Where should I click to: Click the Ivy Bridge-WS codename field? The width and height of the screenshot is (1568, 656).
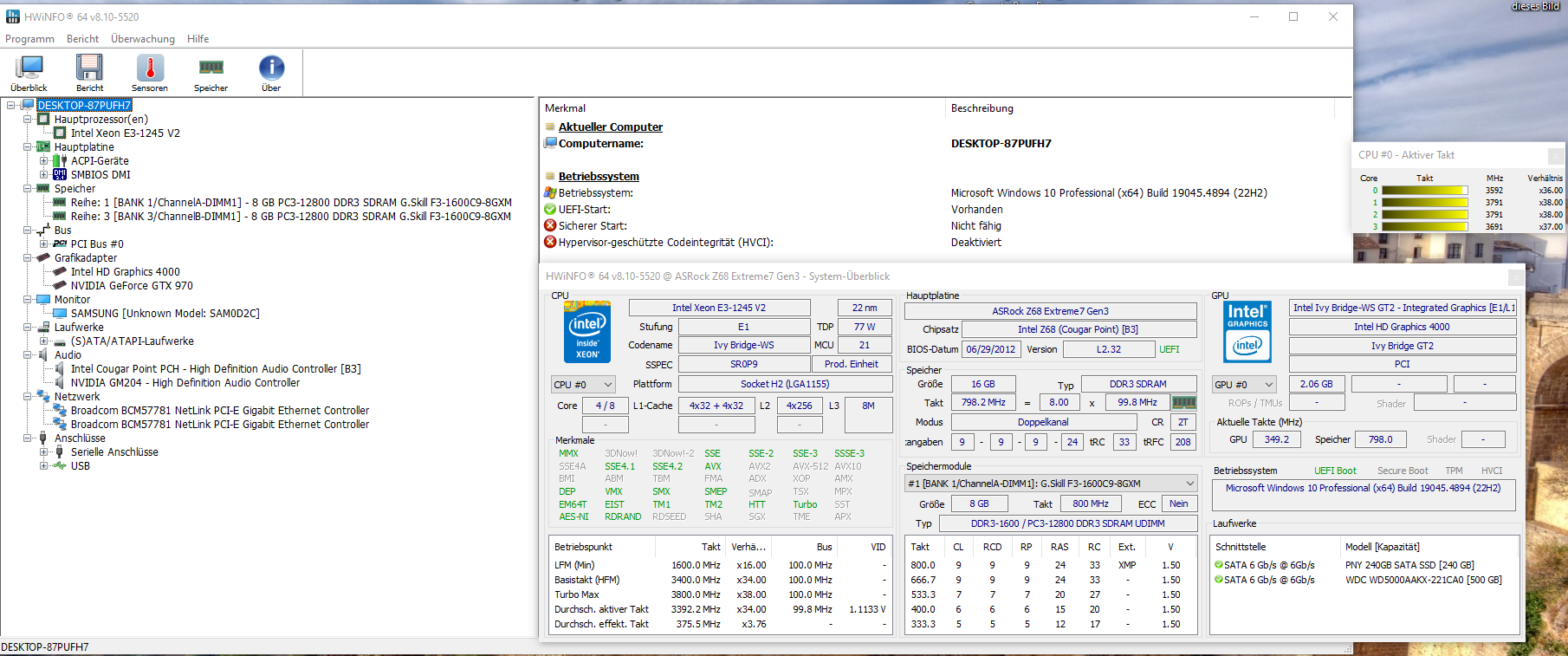click(744, 345)
